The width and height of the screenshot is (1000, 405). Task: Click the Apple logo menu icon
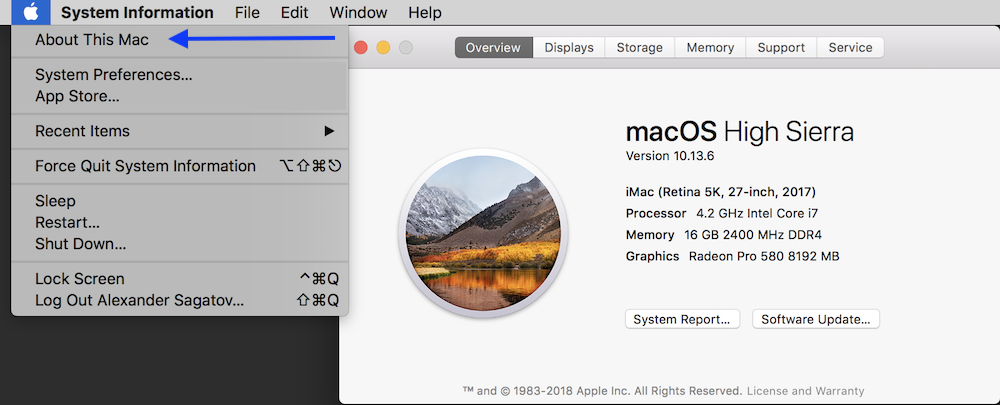[32, 13]
